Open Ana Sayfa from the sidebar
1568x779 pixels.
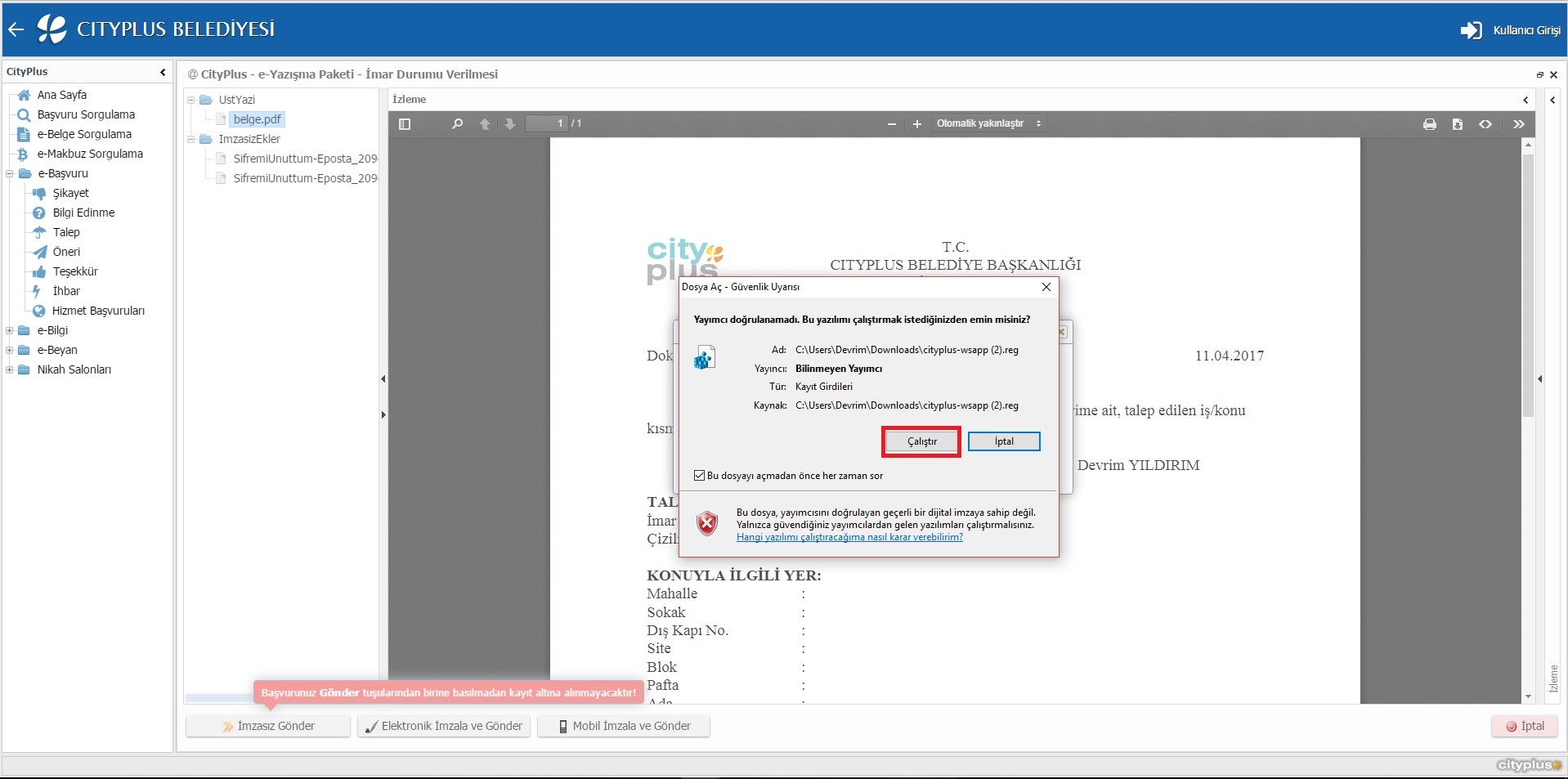pyautogui.click(x=61, y=95)
